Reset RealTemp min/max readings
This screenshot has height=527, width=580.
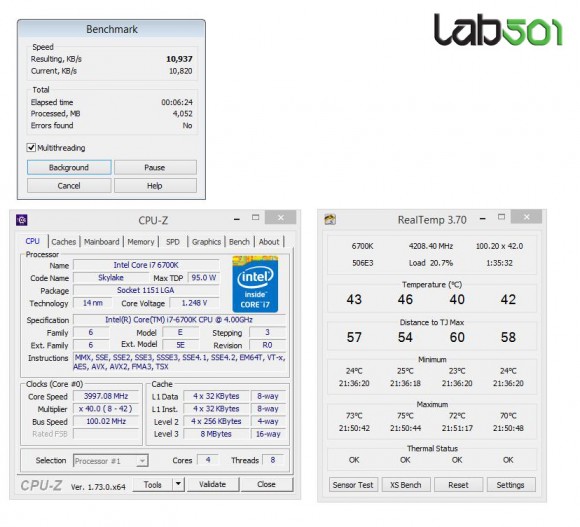(x=458, y=485)
